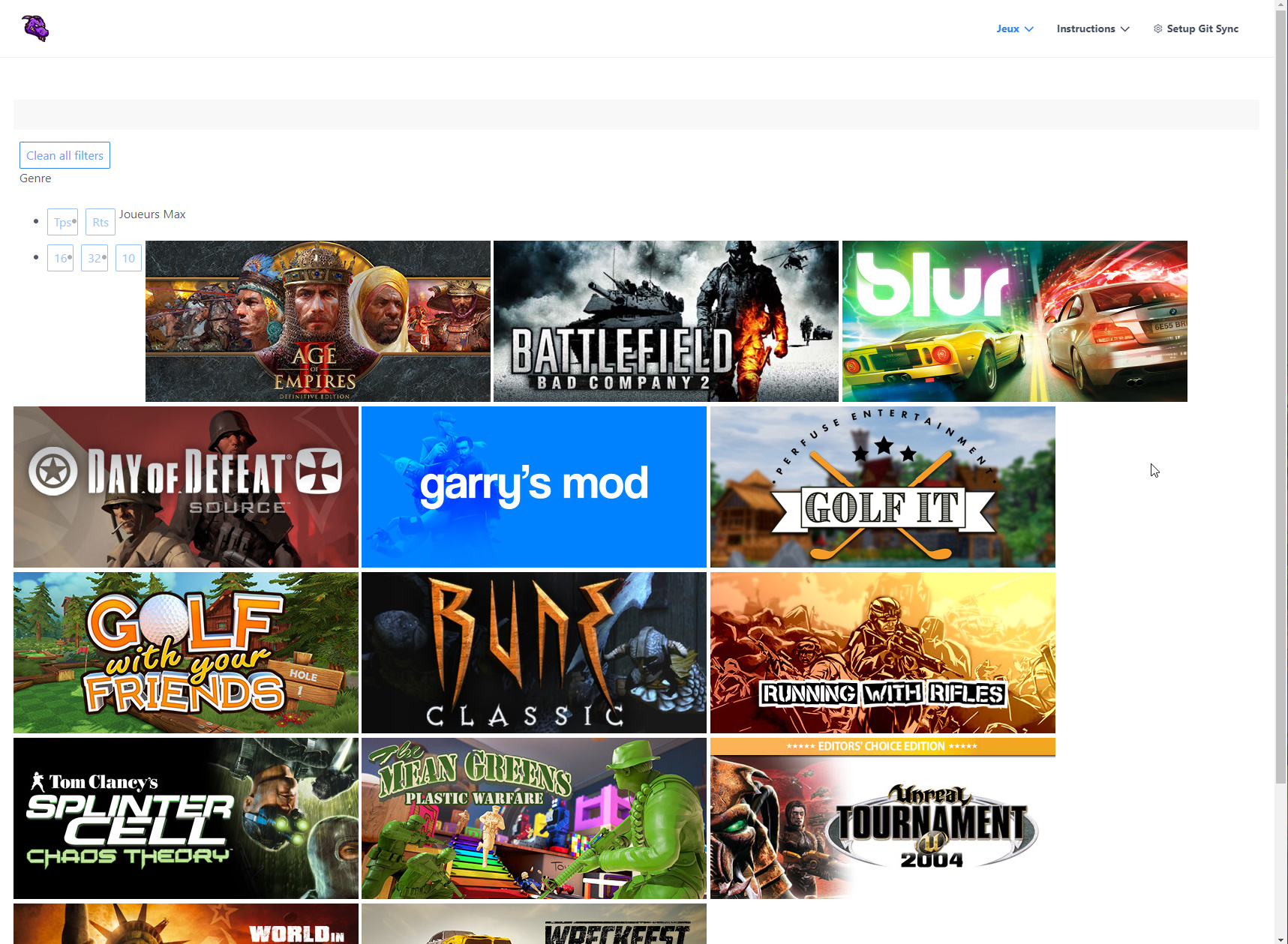The height and width of the screenshot is (944, 1288).
Task: Select the Garry's Mod game tile
Action: tap(534, 487)
